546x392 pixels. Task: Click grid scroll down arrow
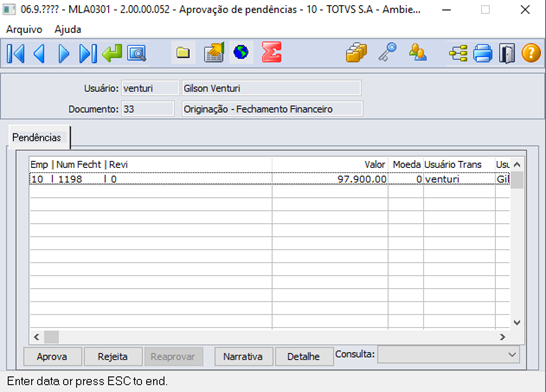(517, 323)
